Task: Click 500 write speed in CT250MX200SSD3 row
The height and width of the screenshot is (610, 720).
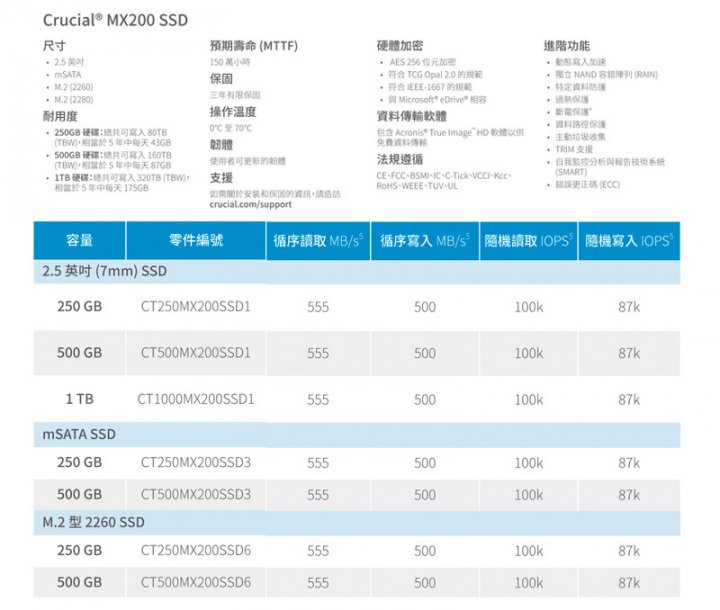Action: [x=425, y=463]
